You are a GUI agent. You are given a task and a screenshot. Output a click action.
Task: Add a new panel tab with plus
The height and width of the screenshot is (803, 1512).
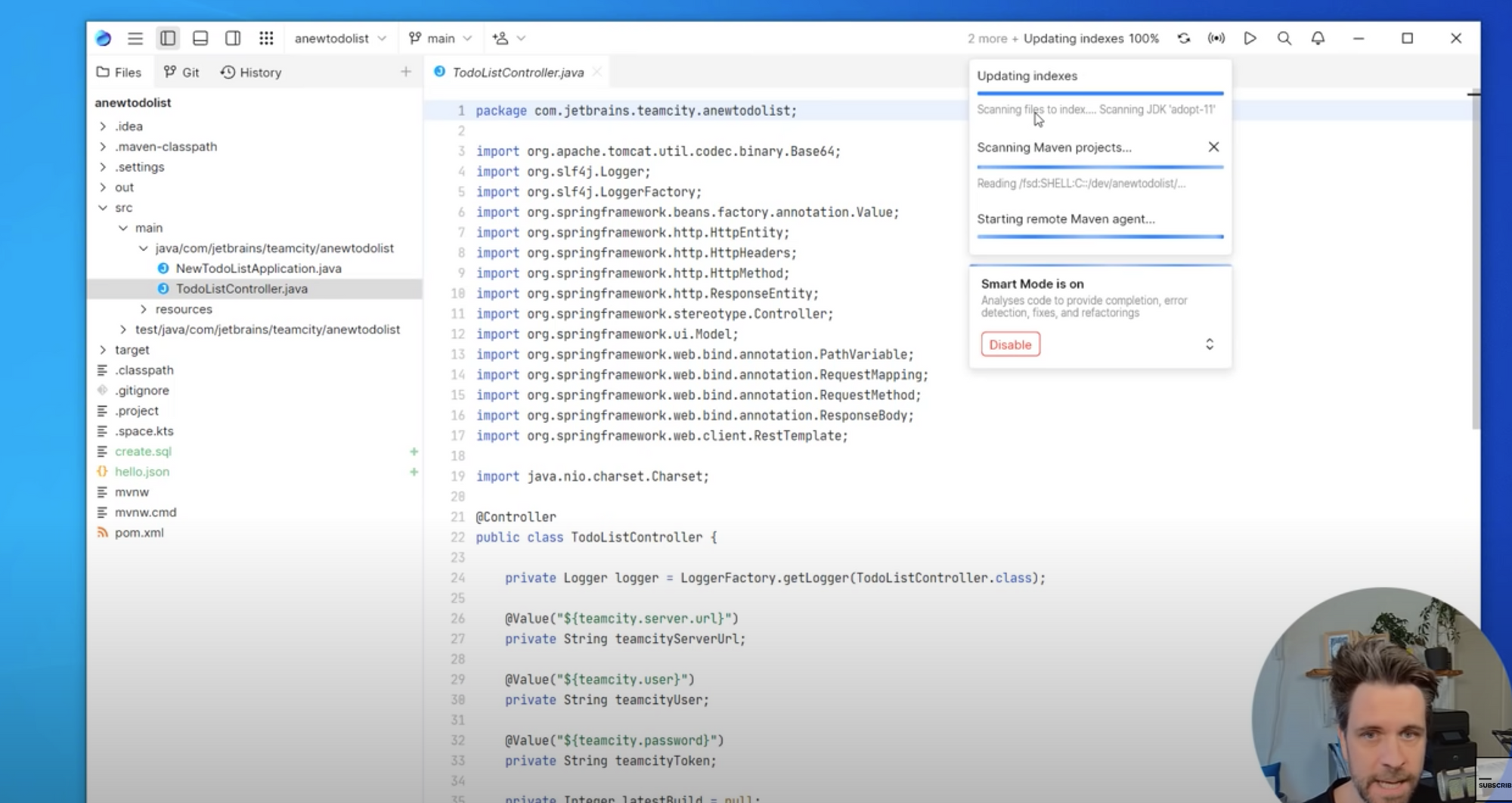coord(406,72)
